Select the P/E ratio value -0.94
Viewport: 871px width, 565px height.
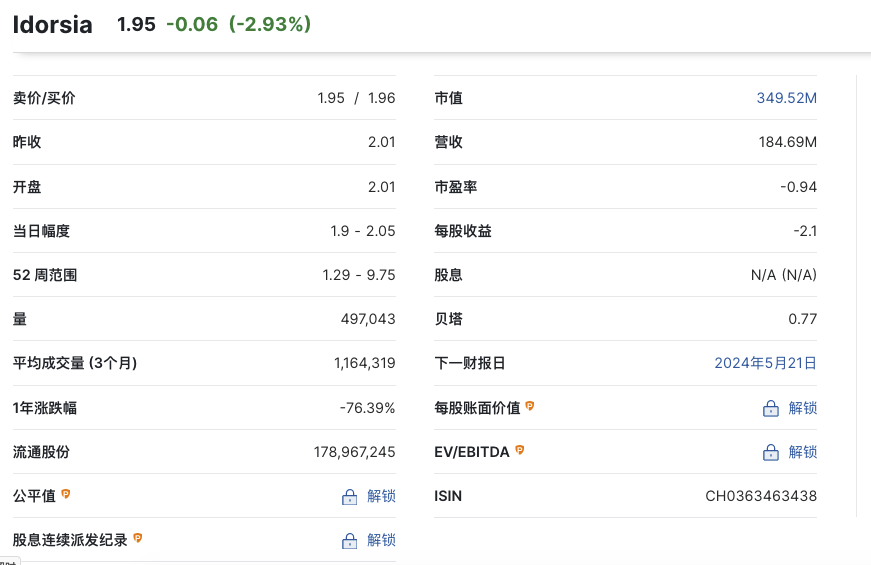[798, 187]
